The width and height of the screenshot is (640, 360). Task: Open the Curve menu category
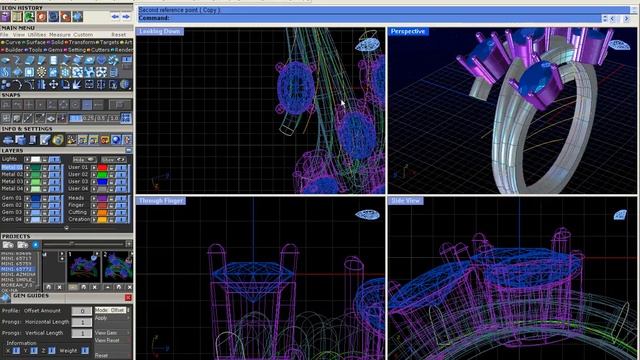(x=13, y=42)
